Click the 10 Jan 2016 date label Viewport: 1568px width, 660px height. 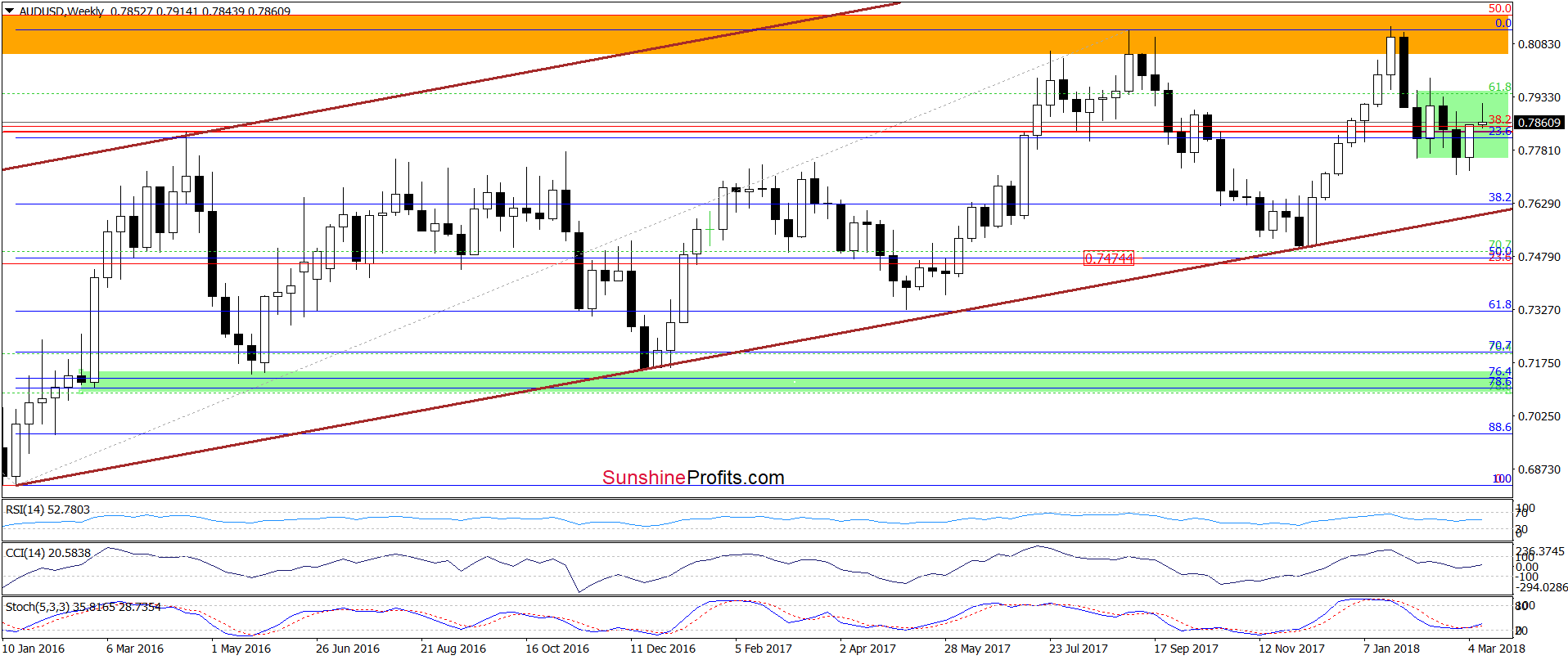[x=33, y=649]
